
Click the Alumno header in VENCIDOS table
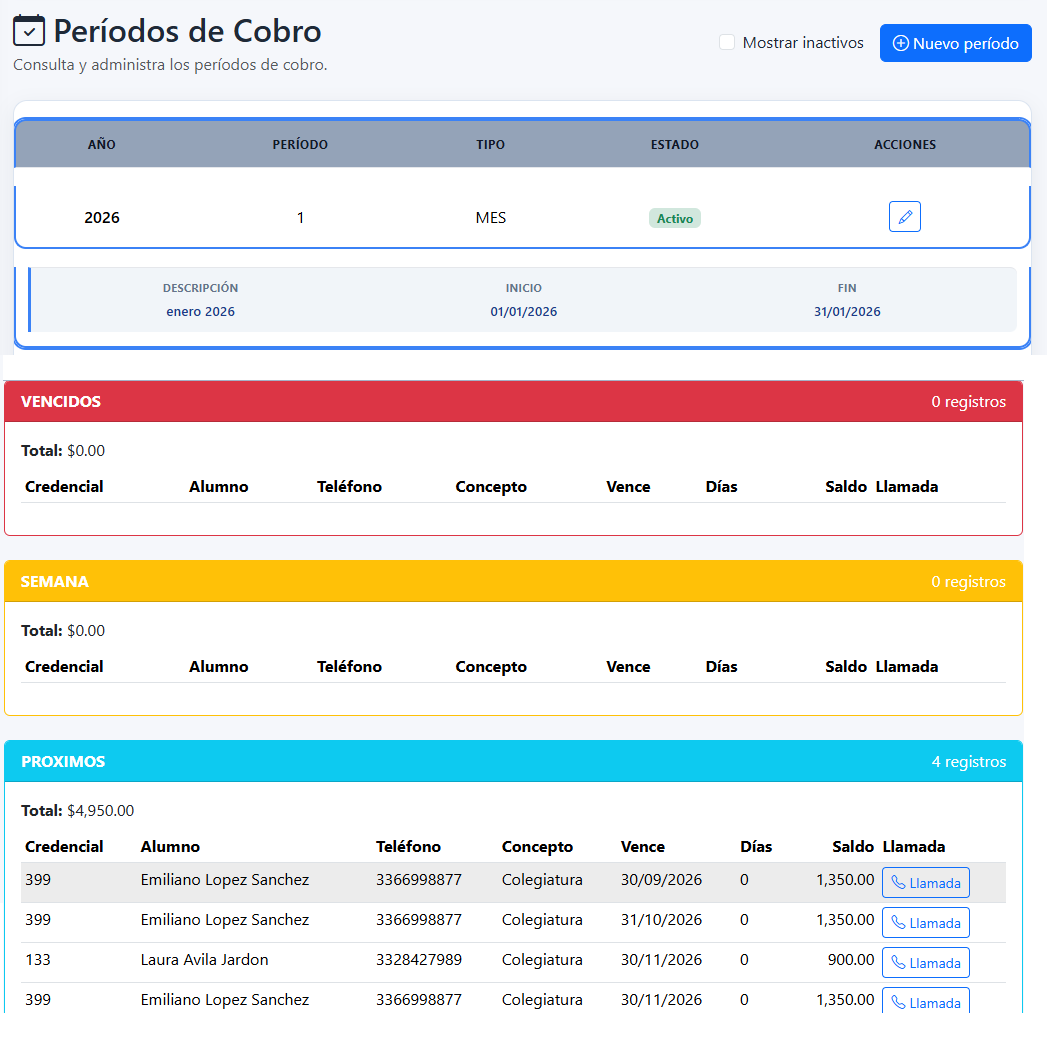[219, 486]
